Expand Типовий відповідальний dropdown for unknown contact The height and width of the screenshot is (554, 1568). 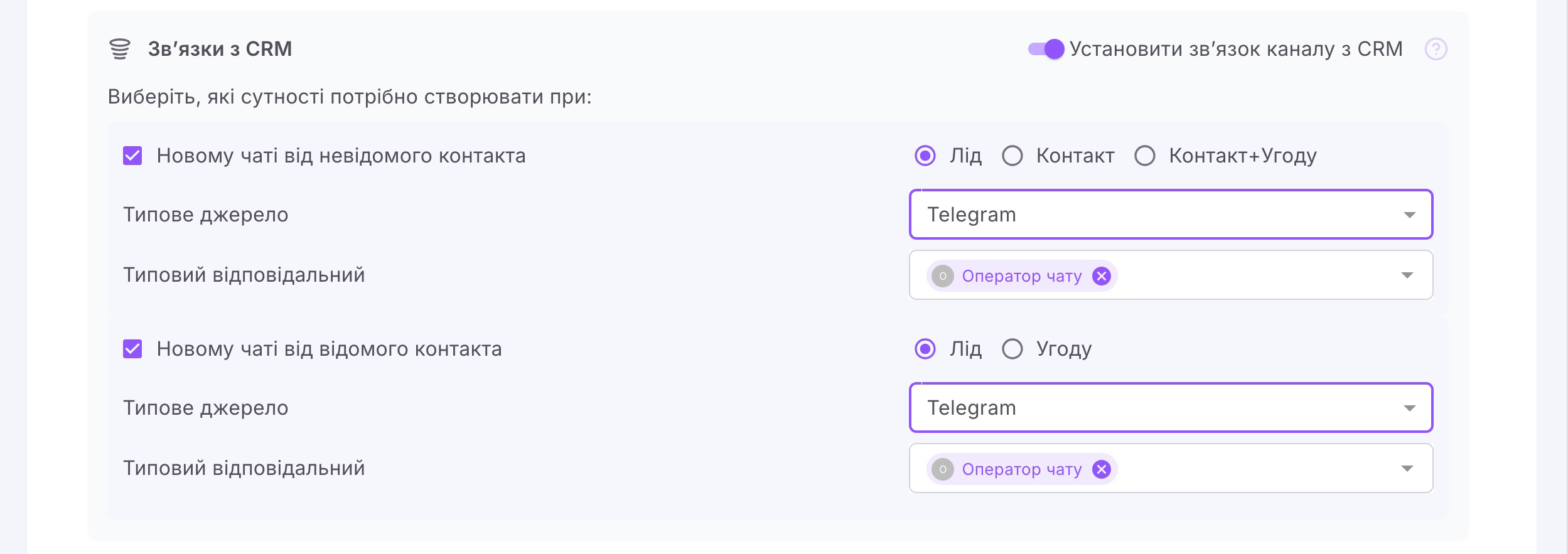coord(1407,275)
